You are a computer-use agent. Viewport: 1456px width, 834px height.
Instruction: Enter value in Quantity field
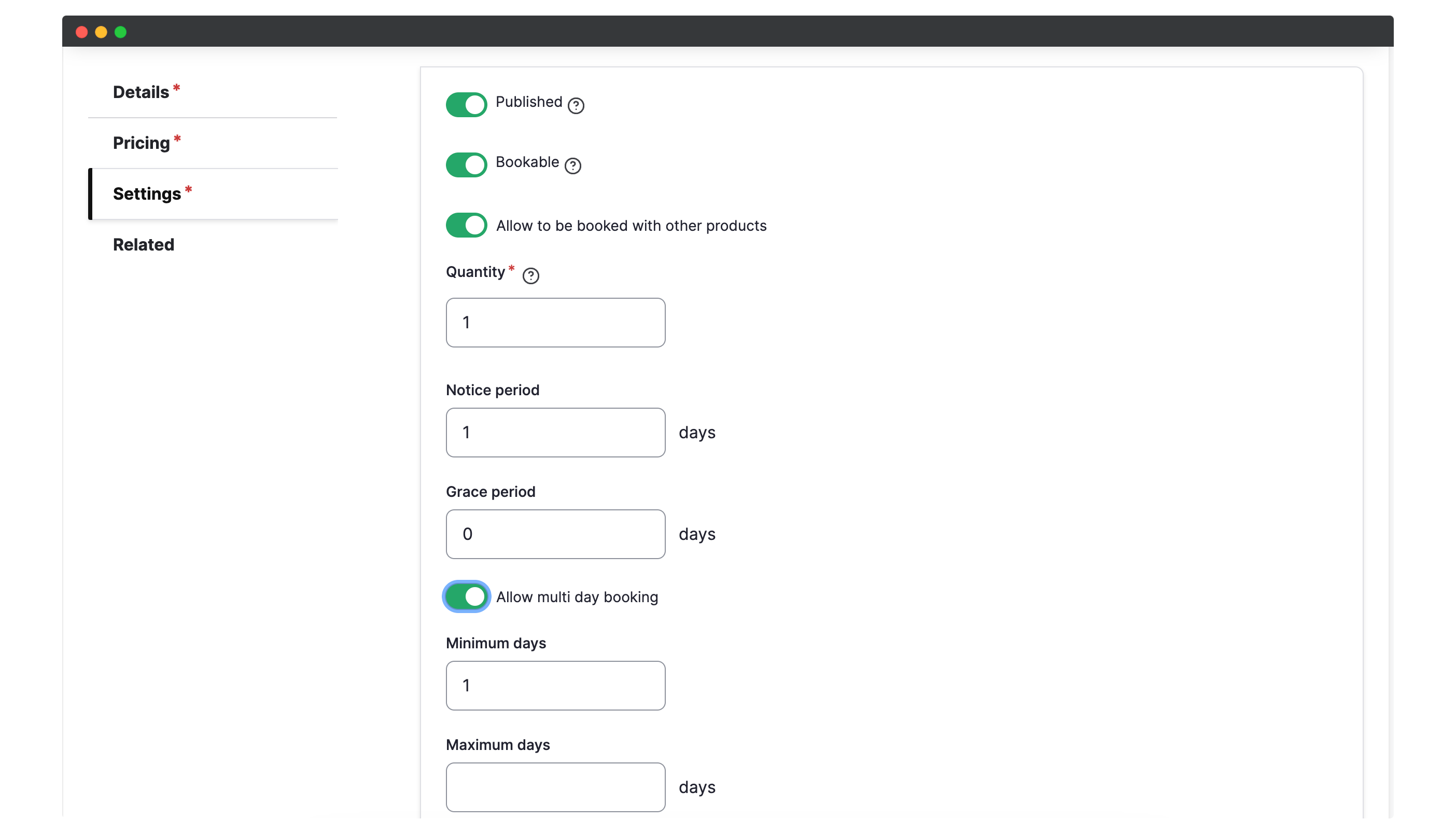point(556,322)
